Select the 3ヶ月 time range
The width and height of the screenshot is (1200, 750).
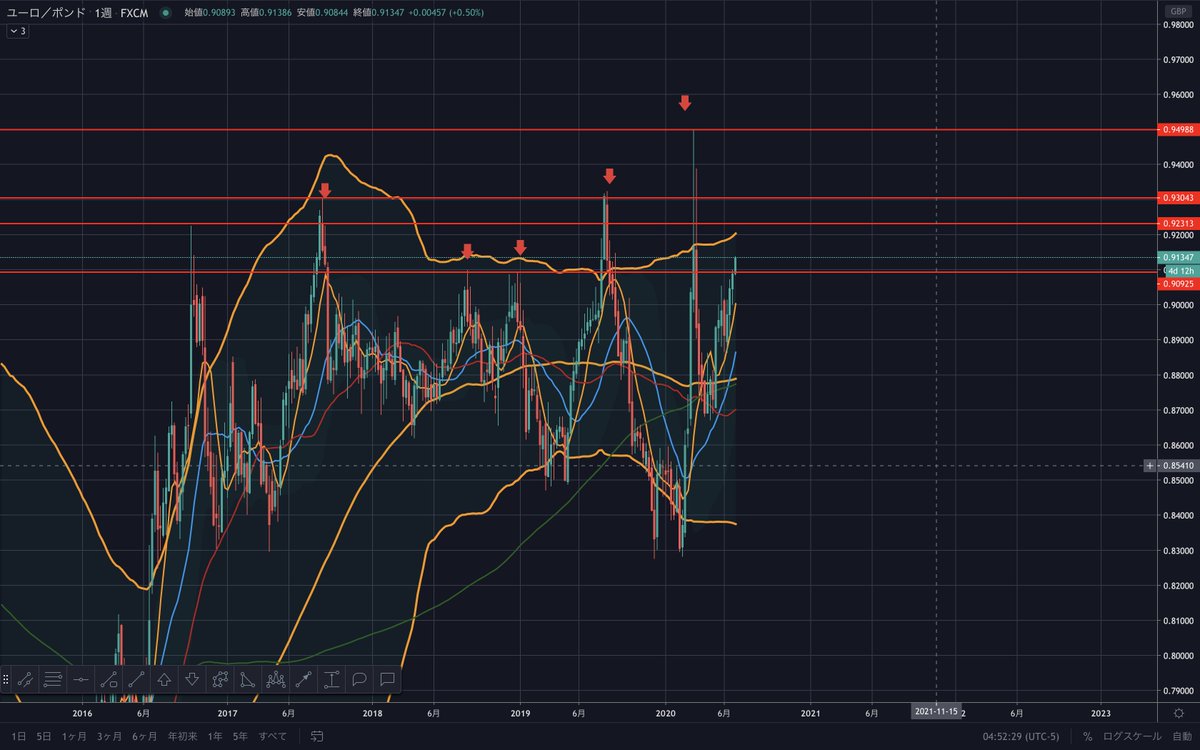109,737
